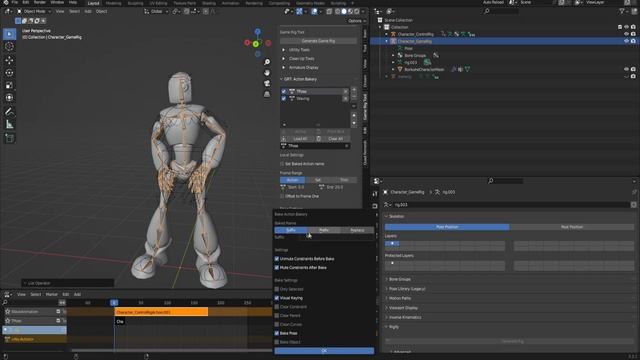640x360 pixels.
Task: Switch perspective/orthographic grid icon
Action: coord(267,94)
